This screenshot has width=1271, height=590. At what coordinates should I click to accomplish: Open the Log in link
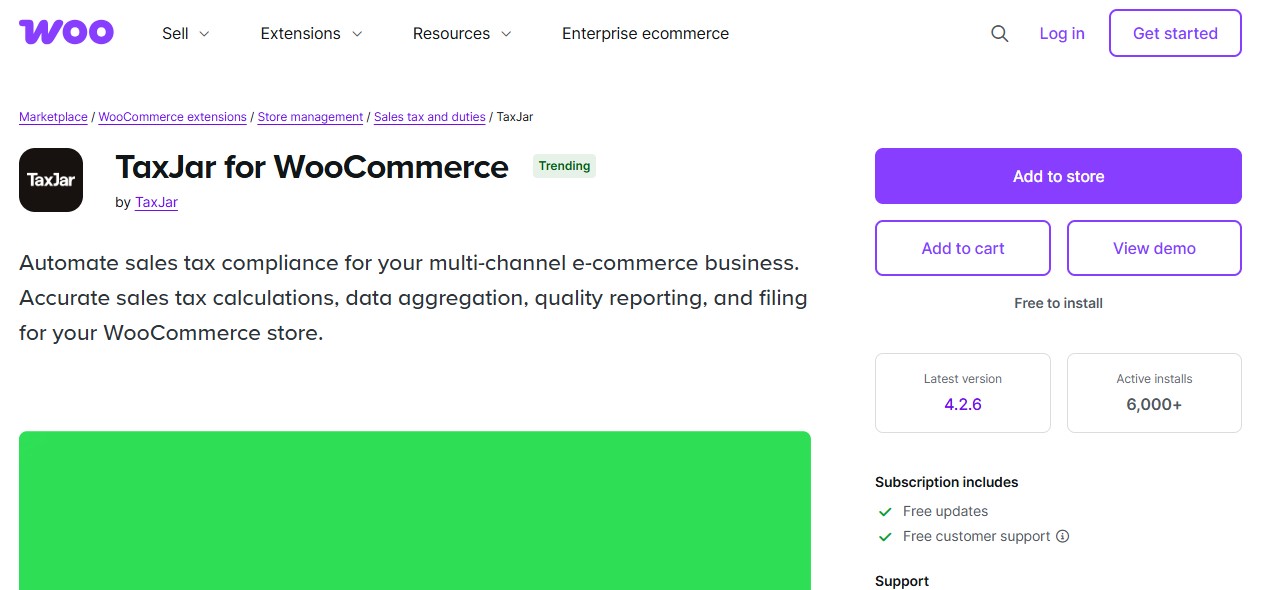coord(1062,33)
